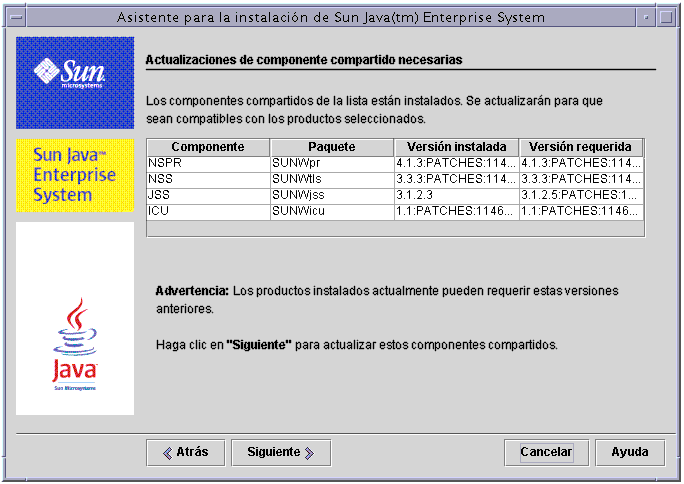Click NSS installed version 3.3.3:PATCHES cell
The height and width of the screenshot is (484, 684).
pyautogui.click(x=457, y=180)
